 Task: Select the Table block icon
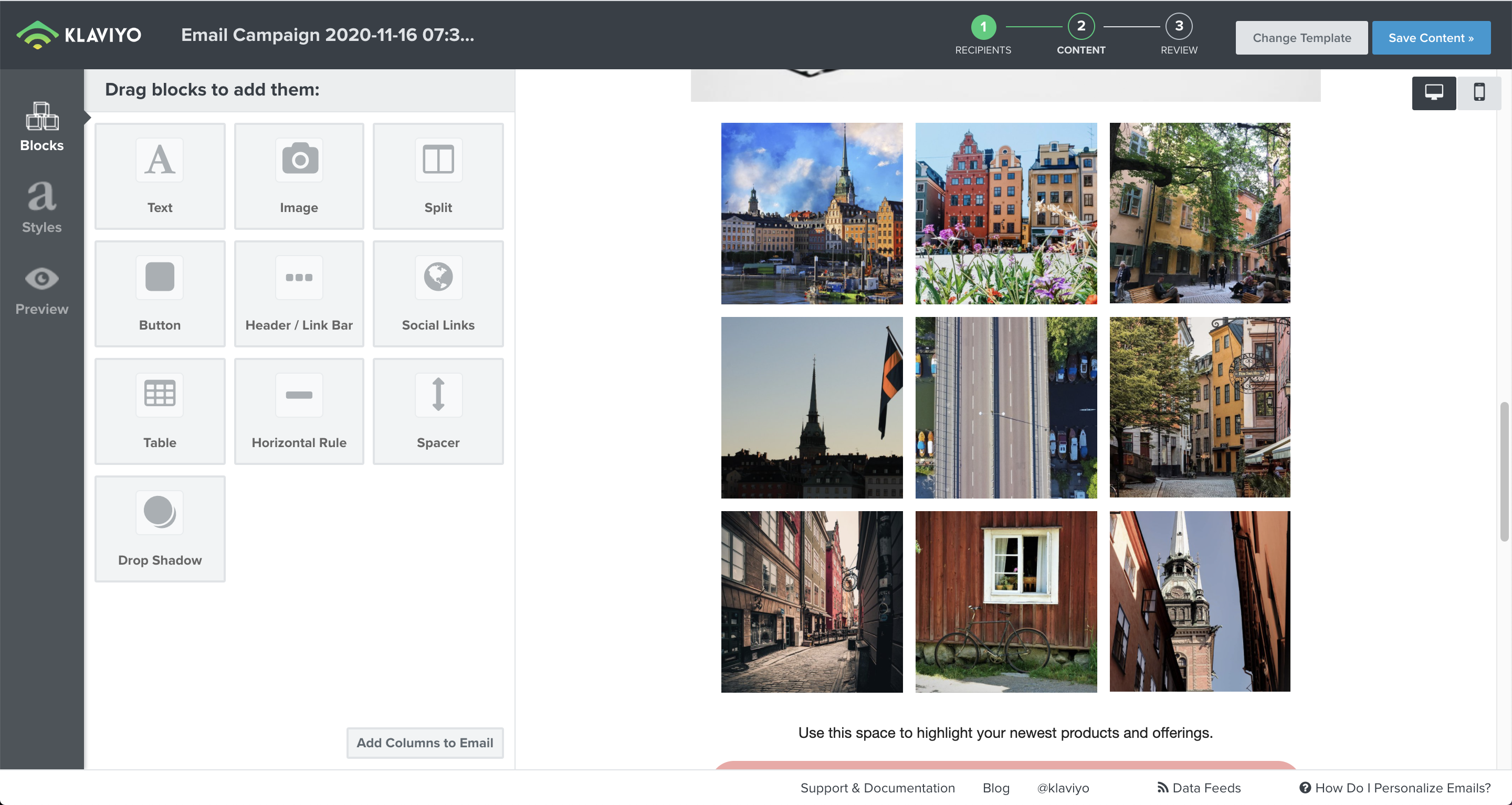(x=160, y=394)
